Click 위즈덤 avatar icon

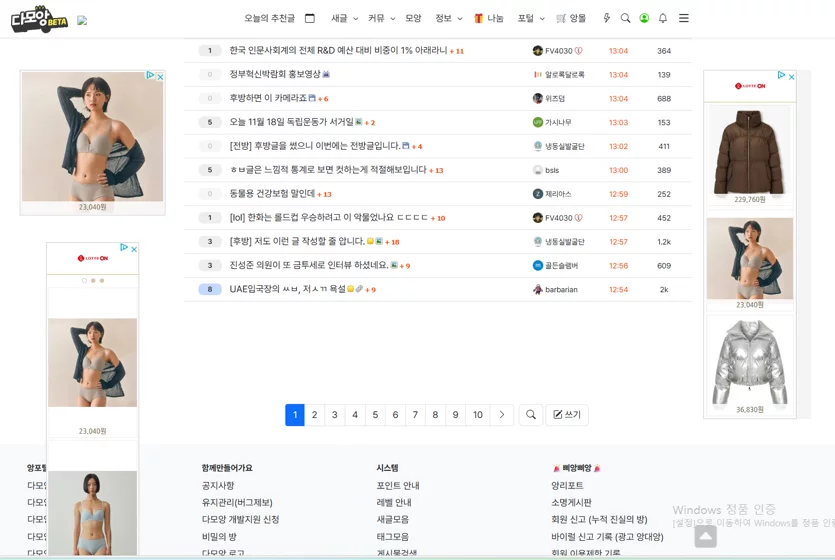(x=538, y=98)
